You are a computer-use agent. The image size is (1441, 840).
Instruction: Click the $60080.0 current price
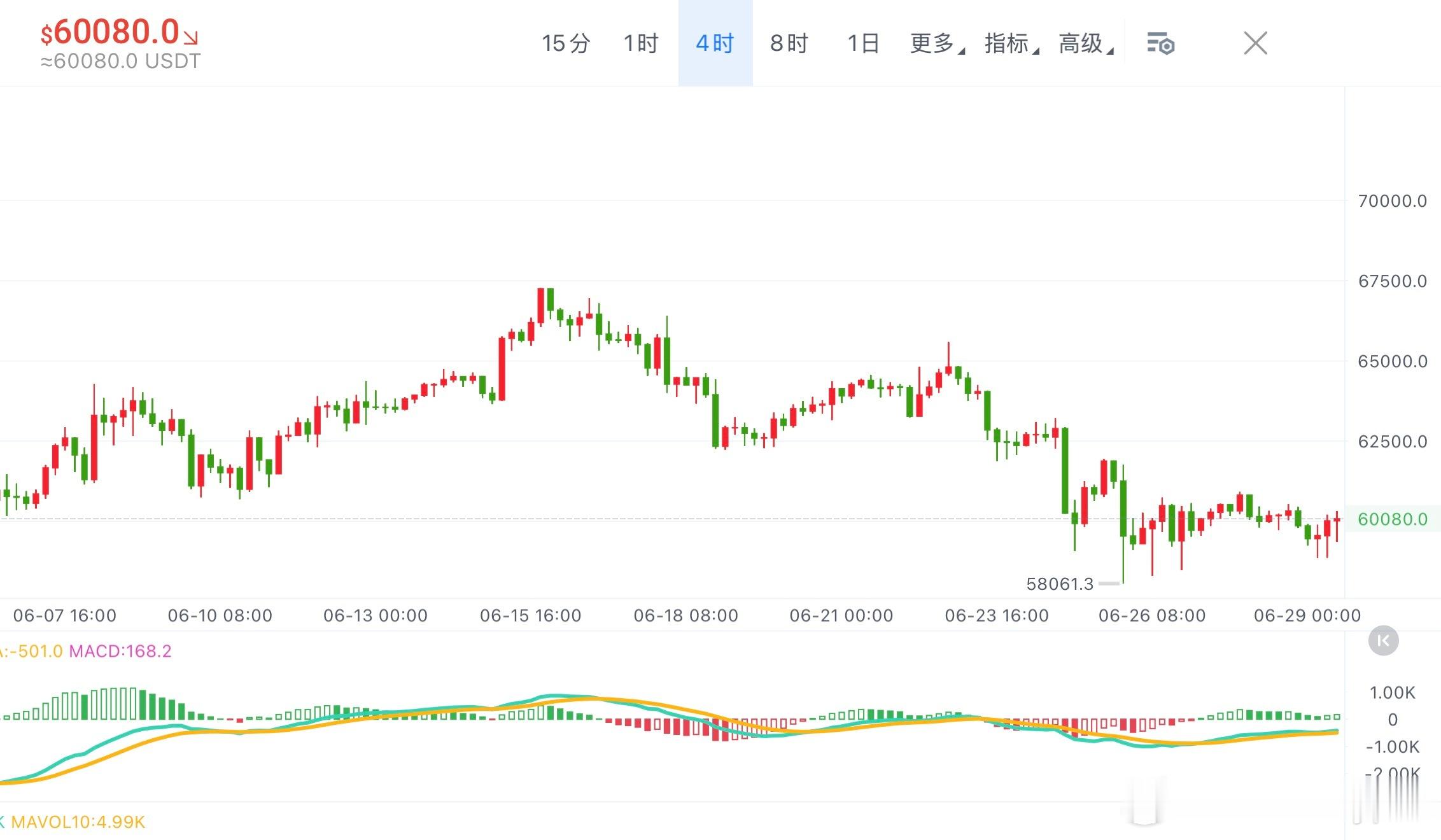coord(110,32)
